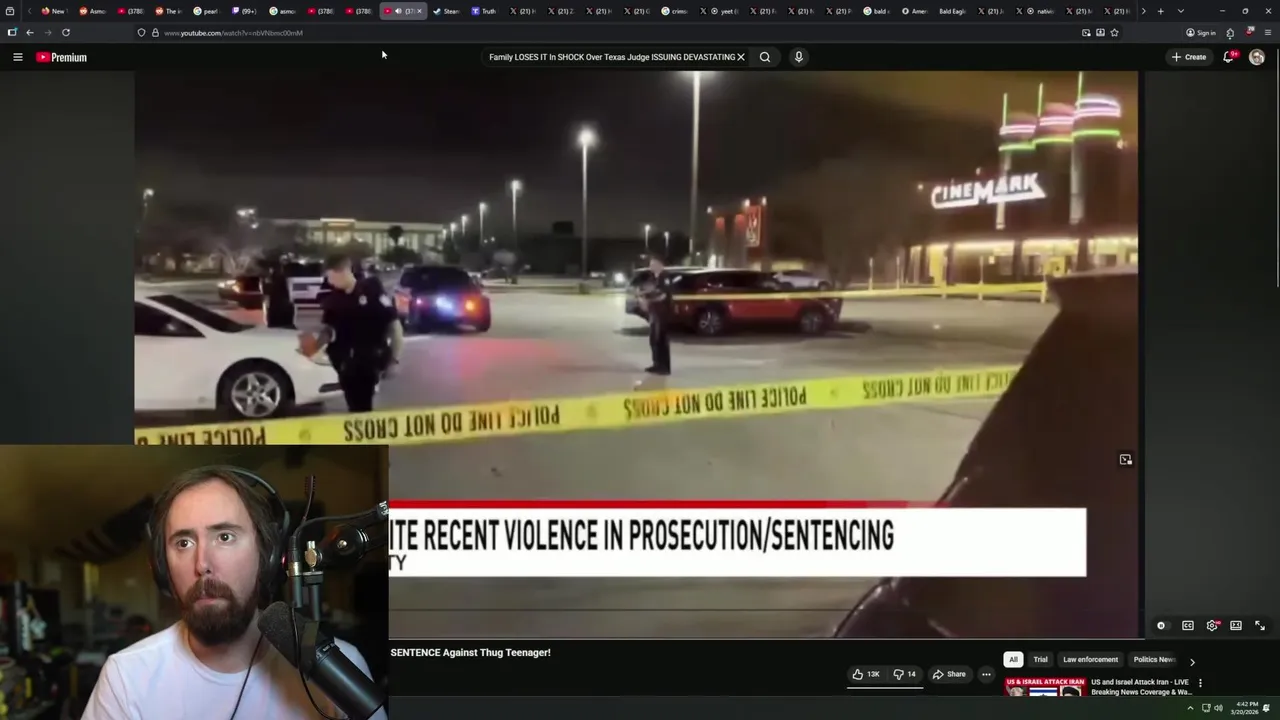Open a new browser tab

[x=1160, y=11]
